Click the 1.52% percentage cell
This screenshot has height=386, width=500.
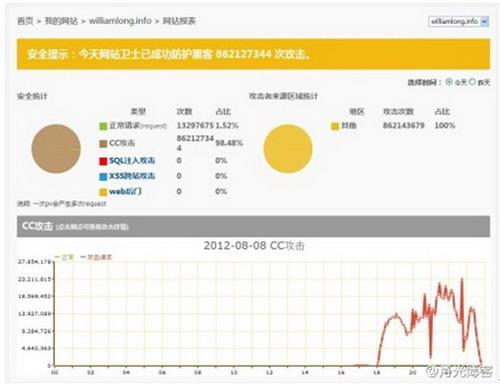pos(227,126)
